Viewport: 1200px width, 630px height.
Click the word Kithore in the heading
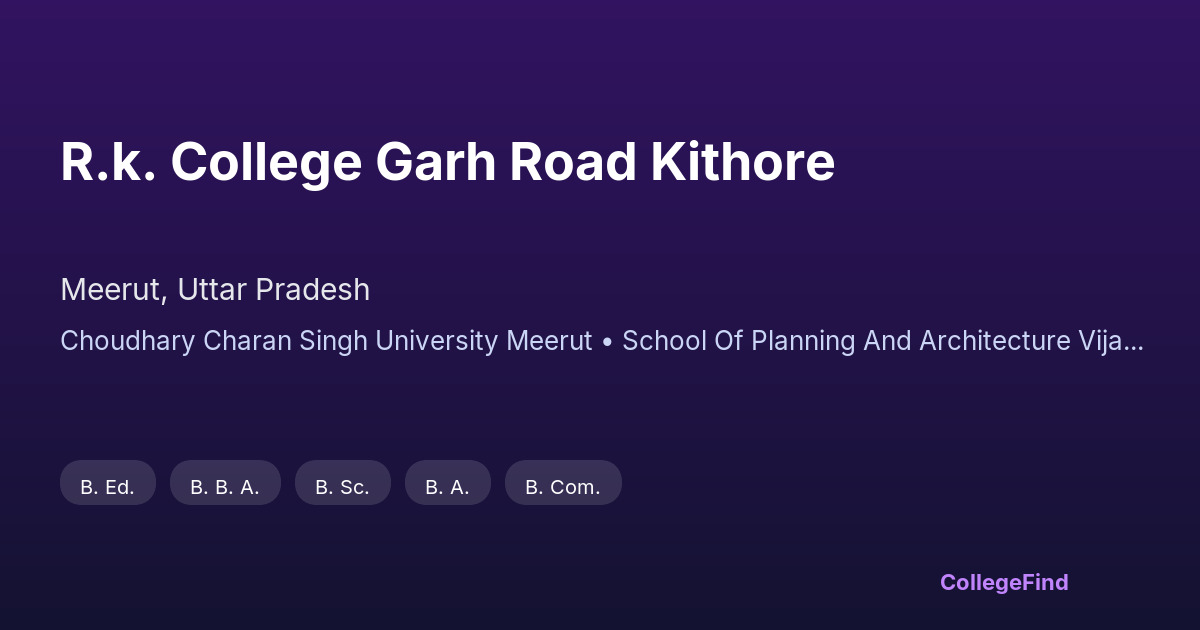[x=743, y=163]
